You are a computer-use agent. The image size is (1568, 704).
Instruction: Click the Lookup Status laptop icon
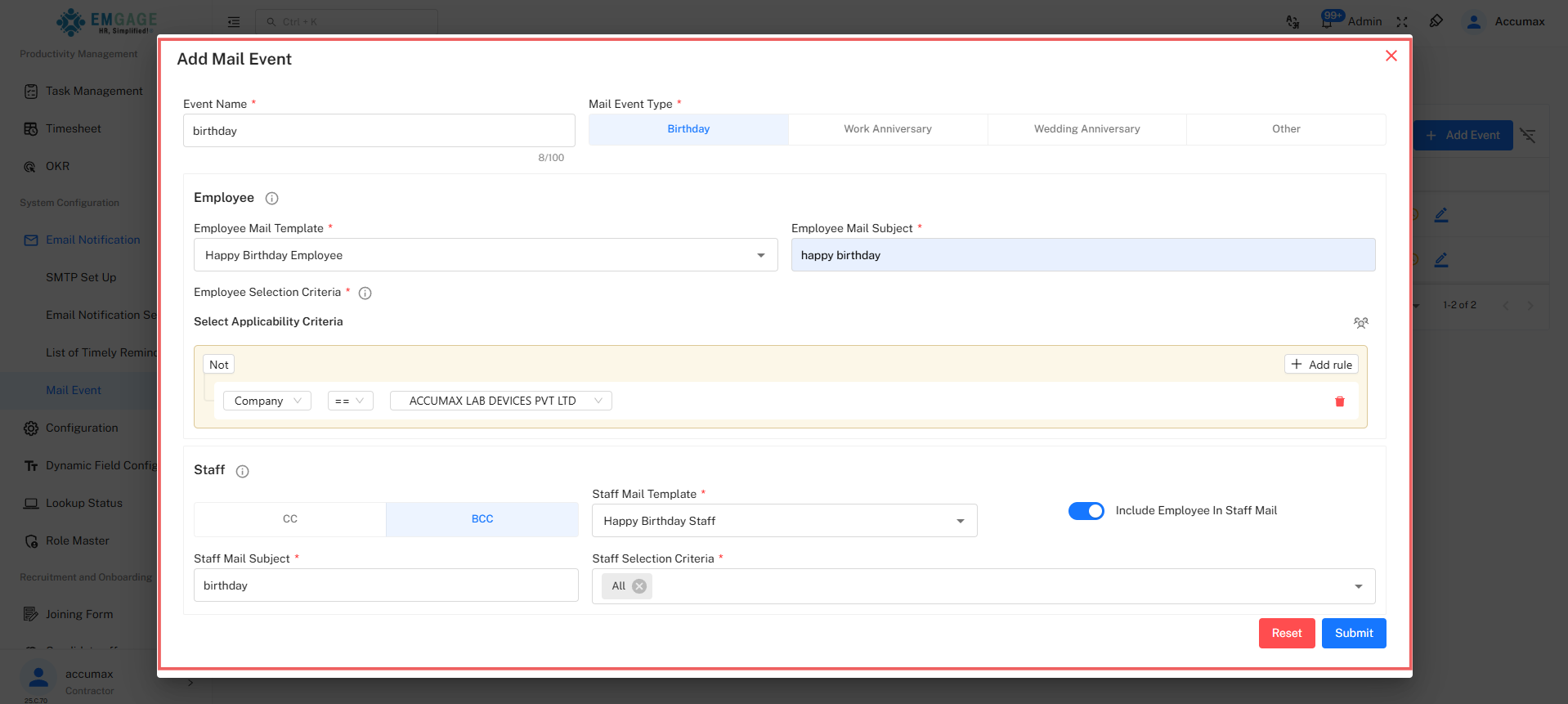[x=31, y=504]
